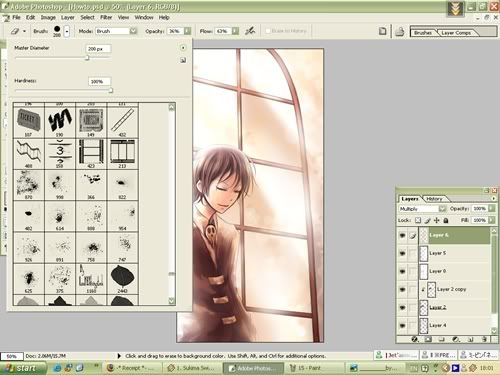Screen dimensions: 500x375
Task: Click lock image pixels brush icon
Action: pyautogui.click(x=428, y=220)
